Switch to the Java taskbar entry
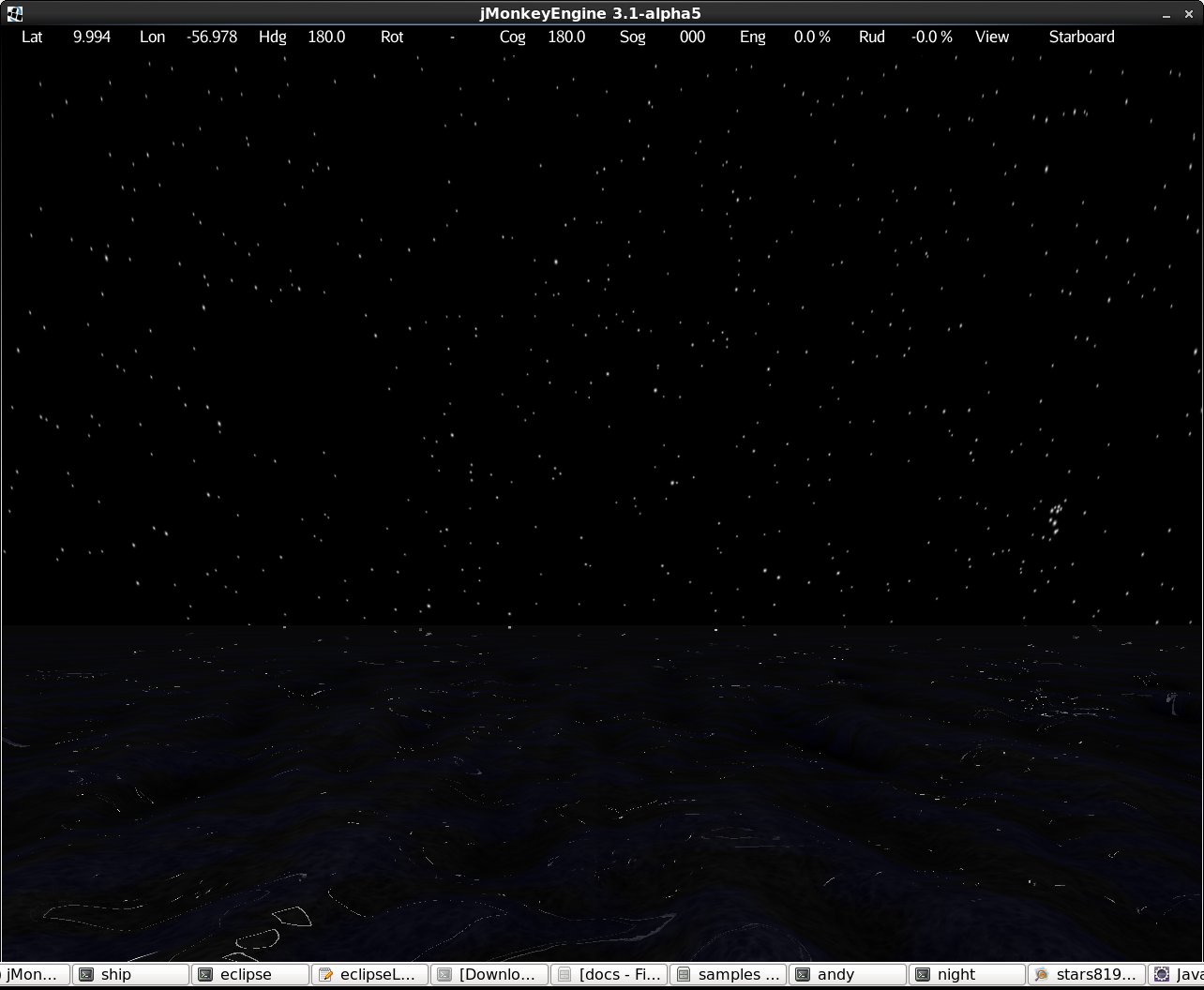 coord(1180,974)
